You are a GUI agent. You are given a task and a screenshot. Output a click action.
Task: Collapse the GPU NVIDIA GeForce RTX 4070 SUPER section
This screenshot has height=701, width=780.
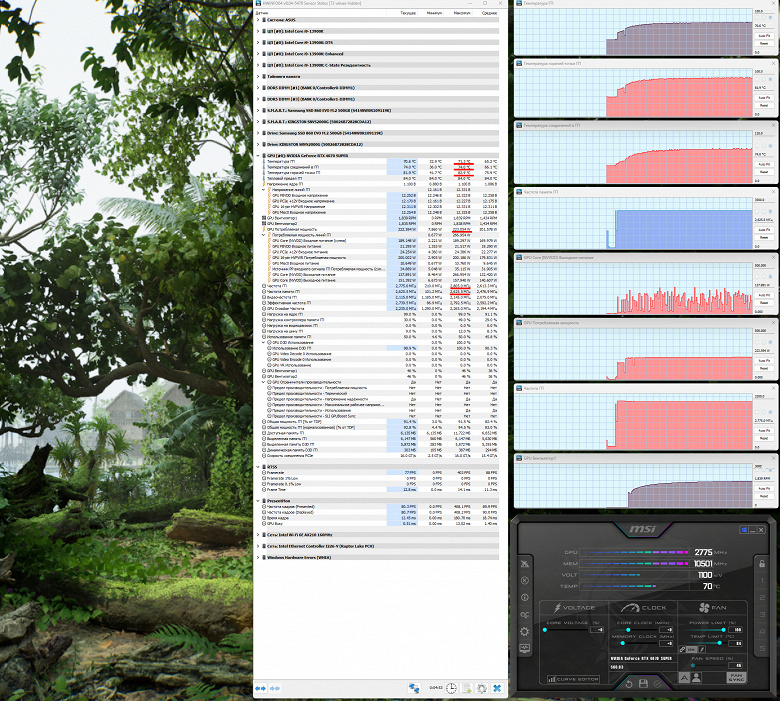pos(258,156)
